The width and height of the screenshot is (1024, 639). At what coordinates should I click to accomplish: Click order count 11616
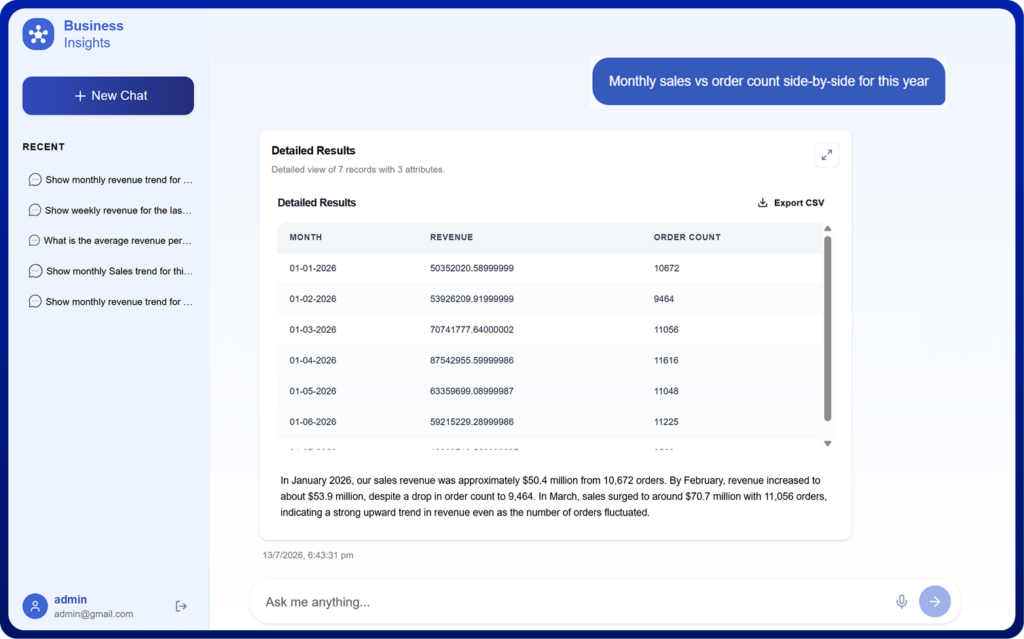pyautogui.click(x=666, y=360)
